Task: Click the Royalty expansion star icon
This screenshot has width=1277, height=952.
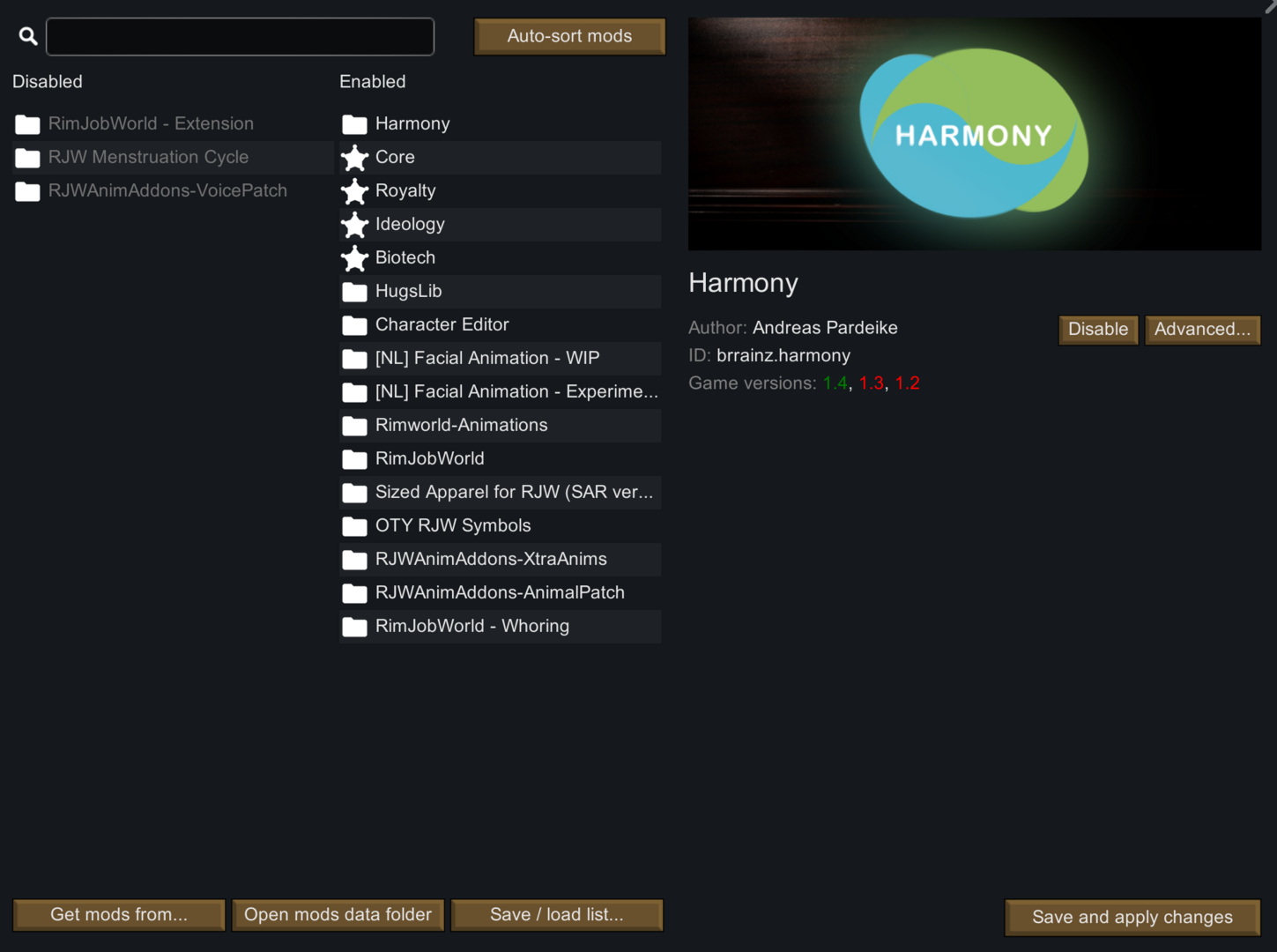Action: [354, 191]
